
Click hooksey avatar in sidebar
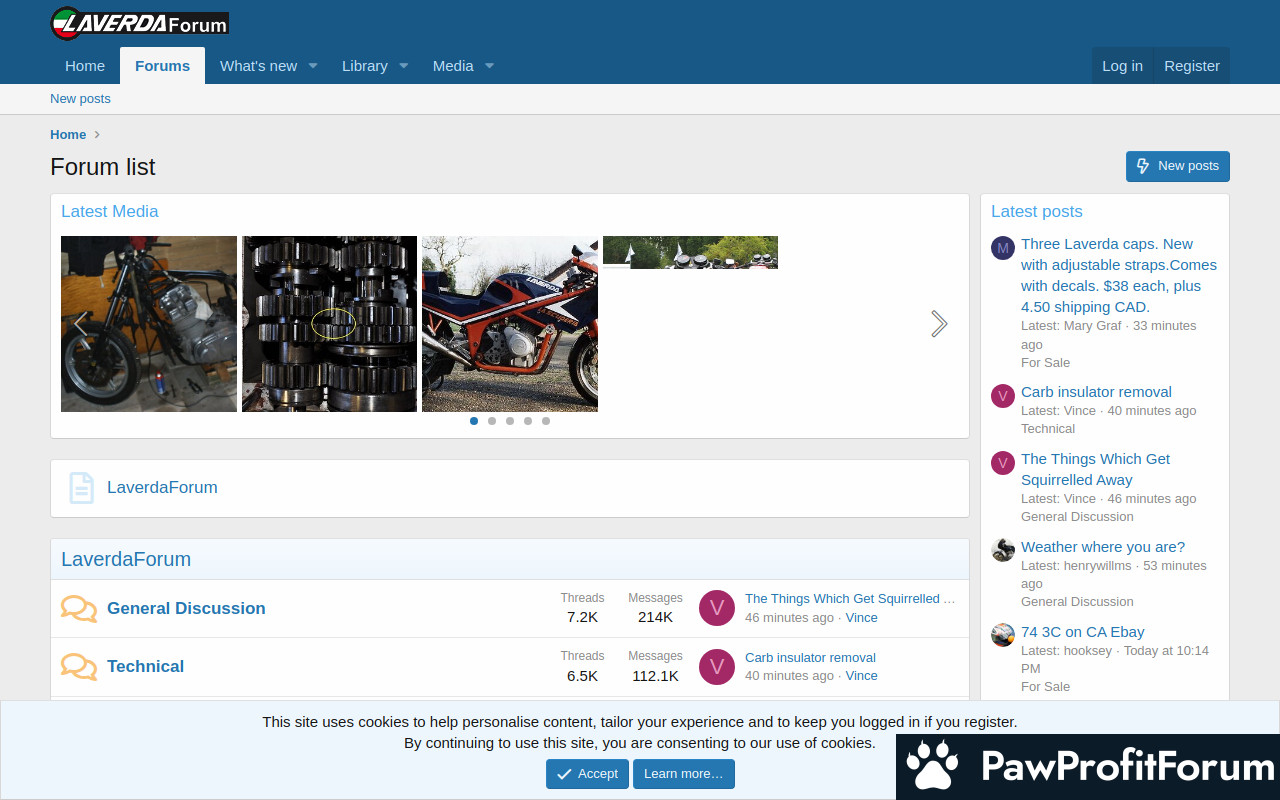[x=1003, y=635]
